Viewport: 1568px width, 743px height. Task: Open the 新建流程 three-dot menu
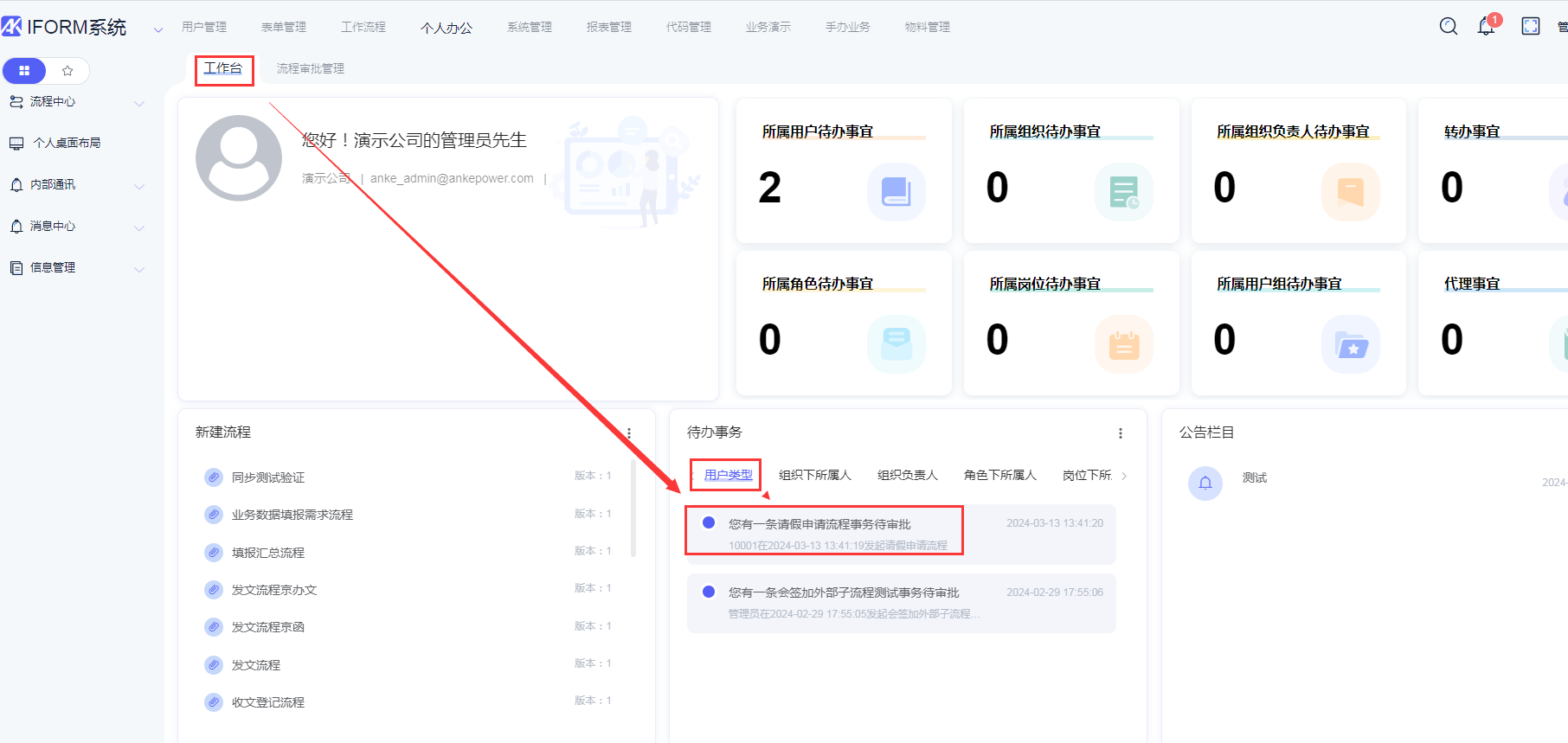629,433
